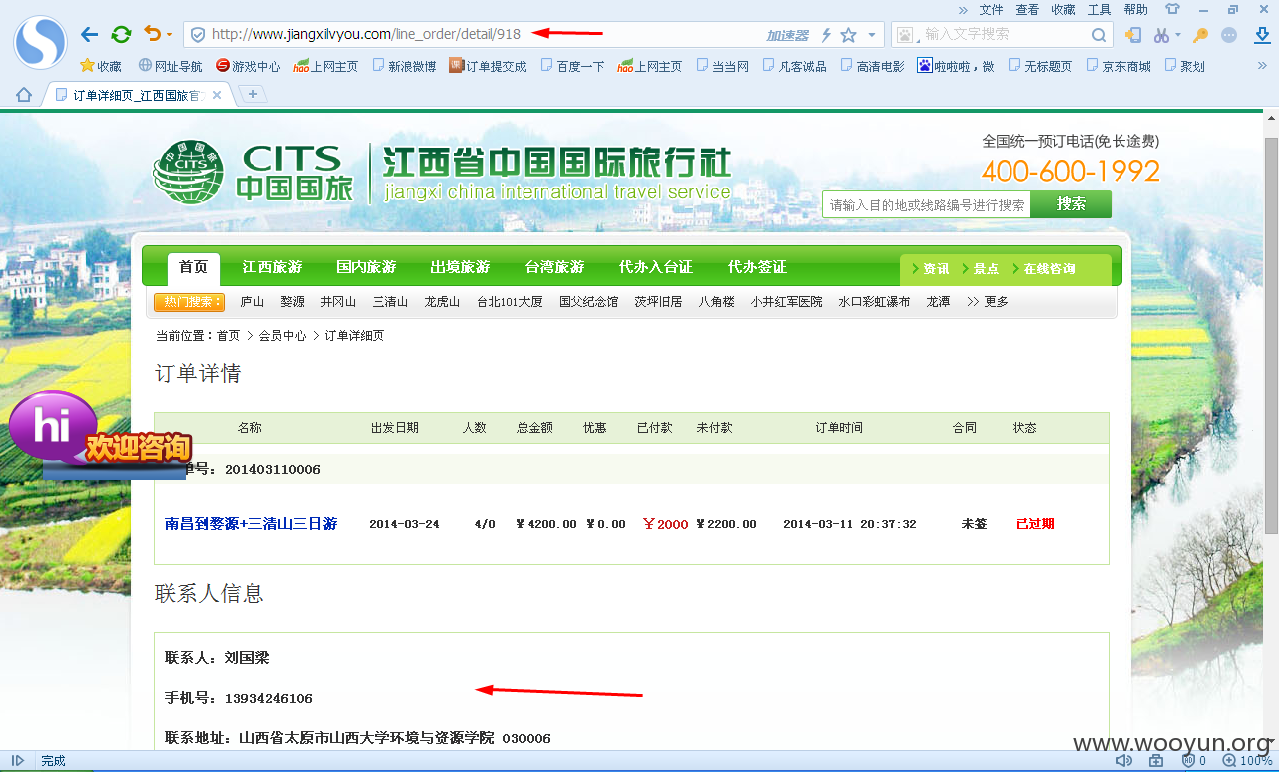Click the star bookmark-this-page icon
The width and height of the screenshot is (1279, 772).
848,35
